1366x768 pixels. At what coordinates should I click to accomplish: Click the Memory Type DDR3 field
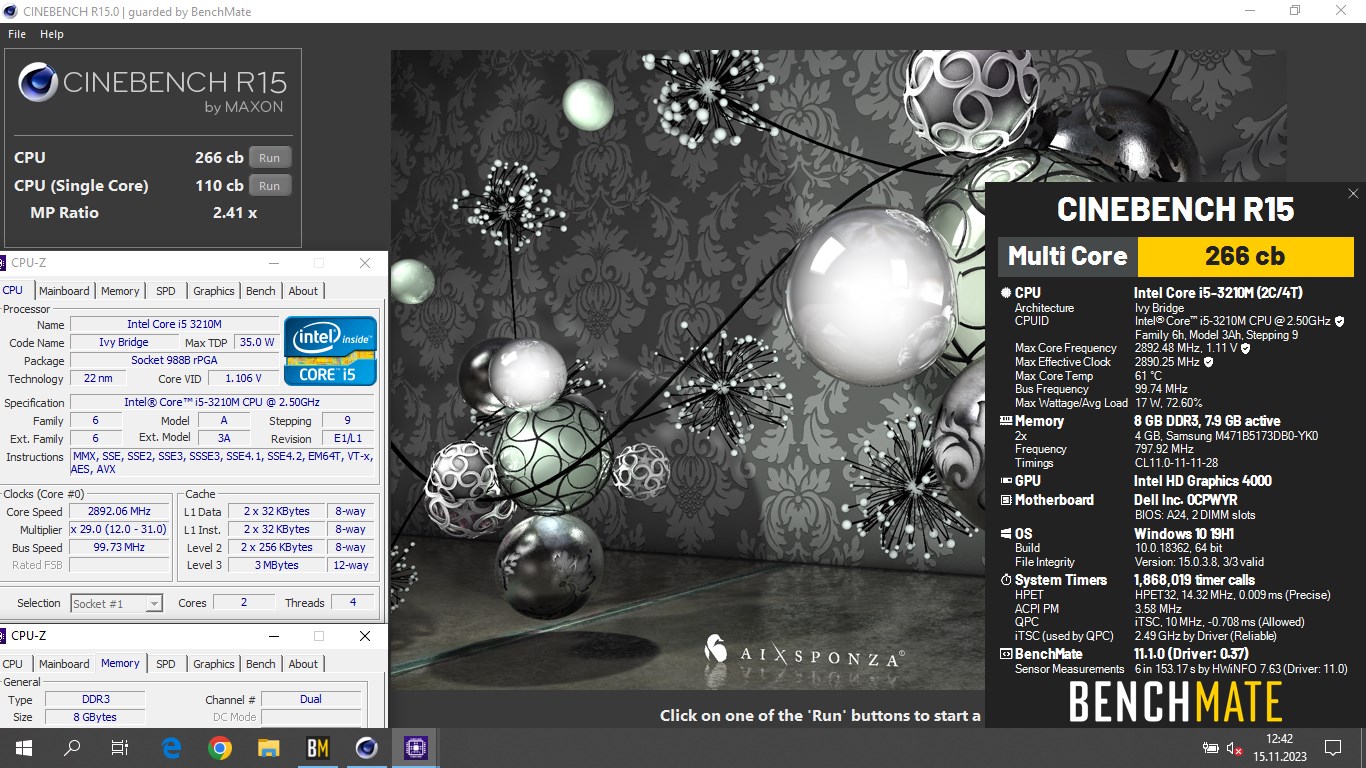tap(94, 699)
